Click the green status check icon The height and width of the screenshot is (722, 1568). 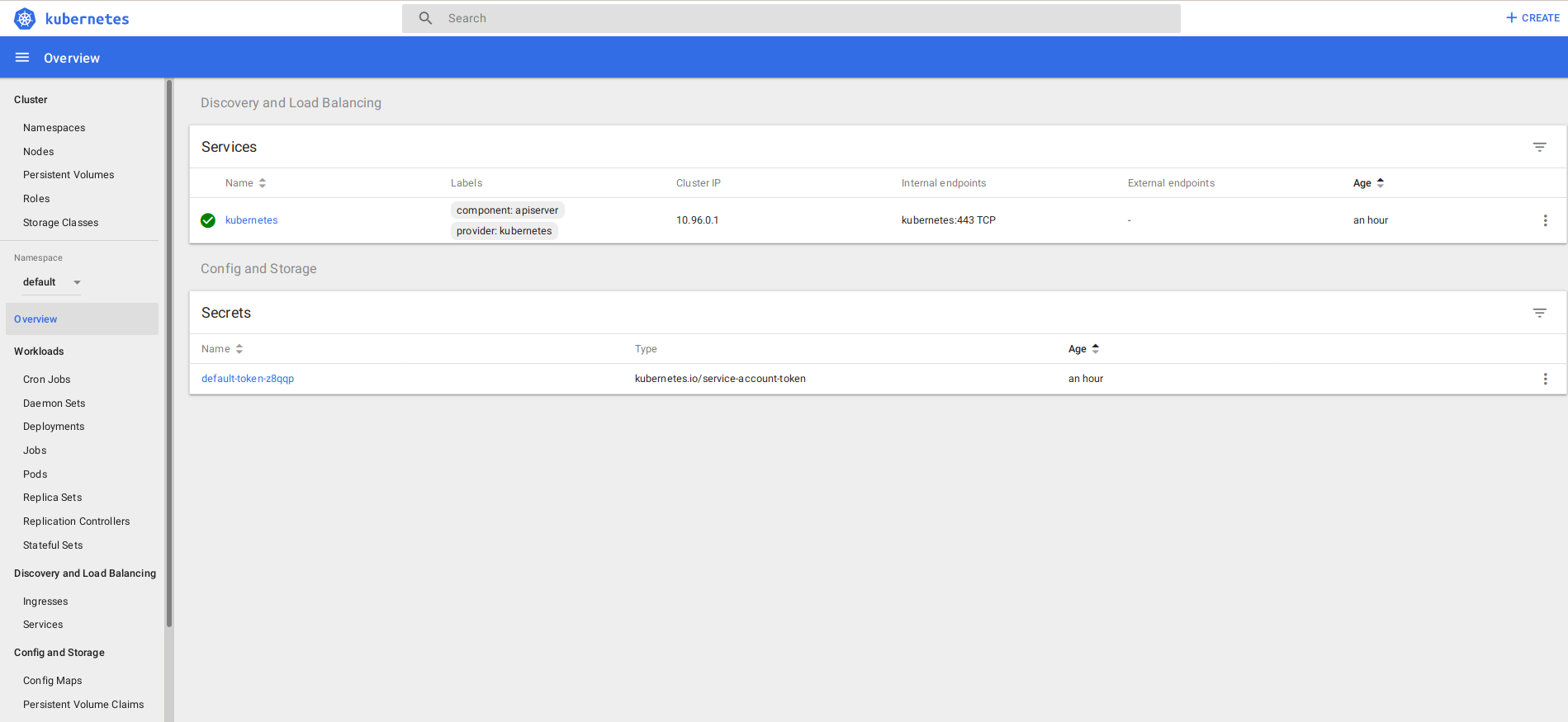[x=208, y=220]
